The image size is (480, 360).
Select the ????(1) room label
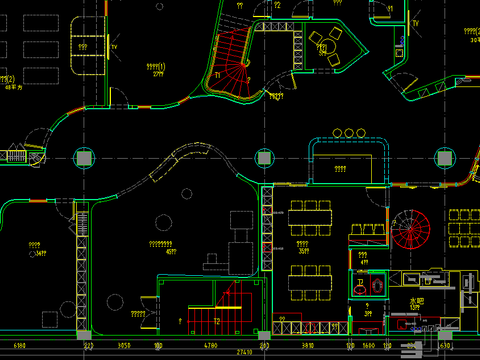click(156, 67)
